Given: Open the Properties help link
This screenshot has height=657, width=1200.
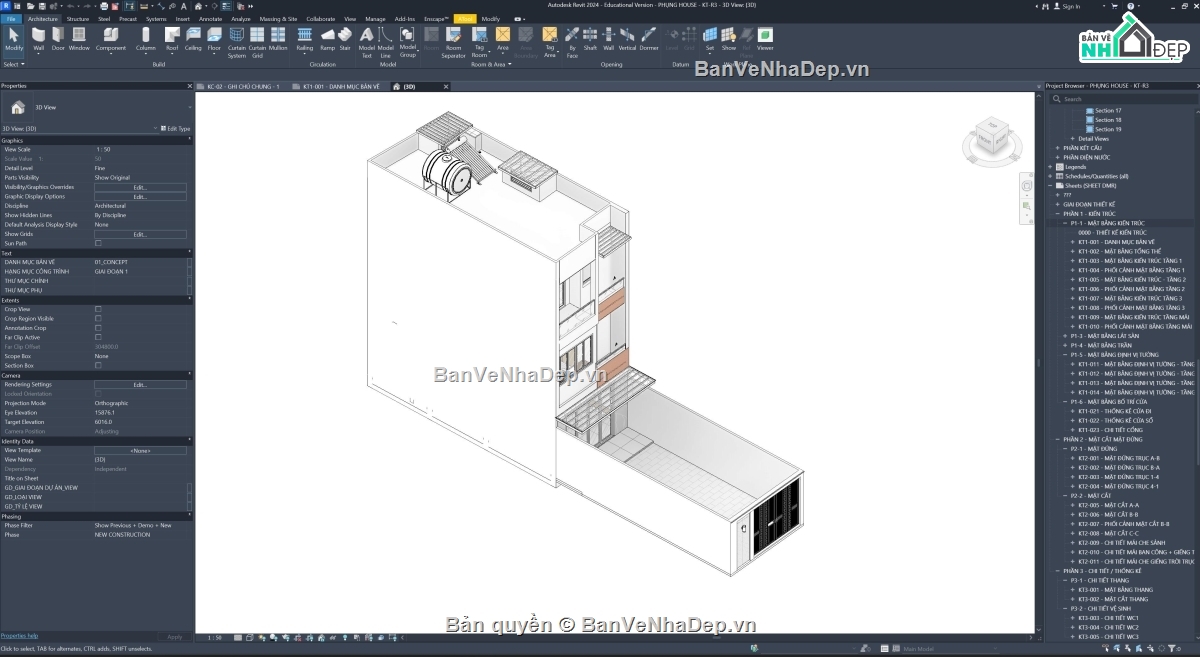Looking at the screenshot, I should (19, 636).
